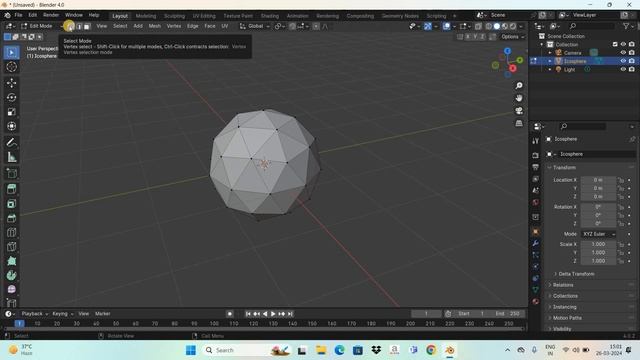Image resolution: width=640 pixels, height=360 pixels.
Task: Click play animation button
Action: pyautogui.click(x=273, y=314)
